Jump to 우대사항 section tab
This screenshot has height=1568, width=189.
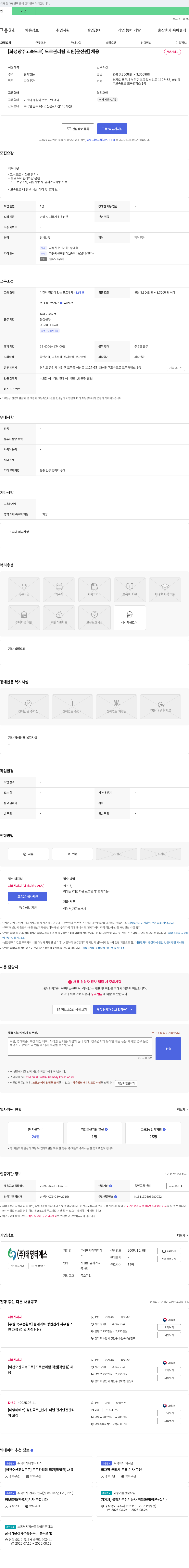[76, 43]
